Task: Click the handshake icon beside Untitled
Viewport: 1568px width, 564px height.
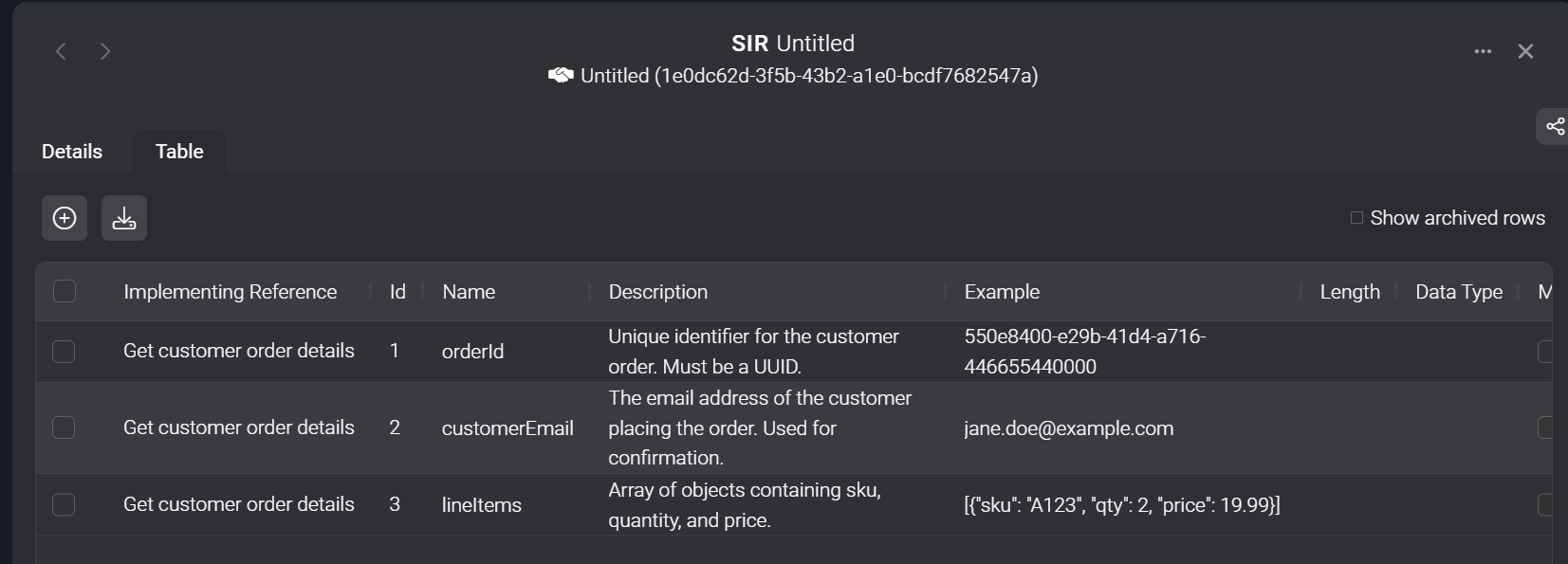Action: (561, 75)
